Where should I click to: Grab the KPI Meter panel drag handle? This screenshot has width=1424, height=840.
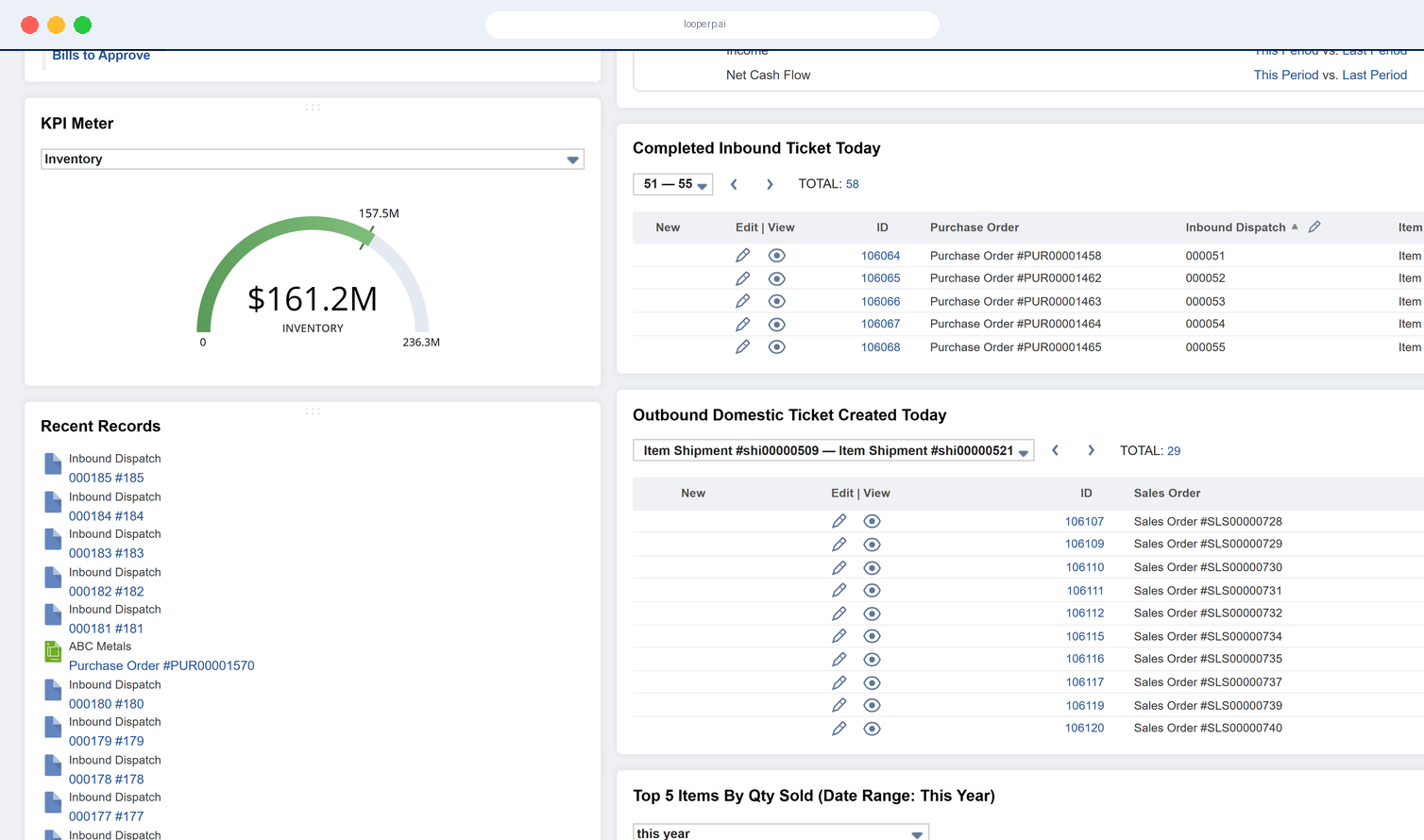313,107
